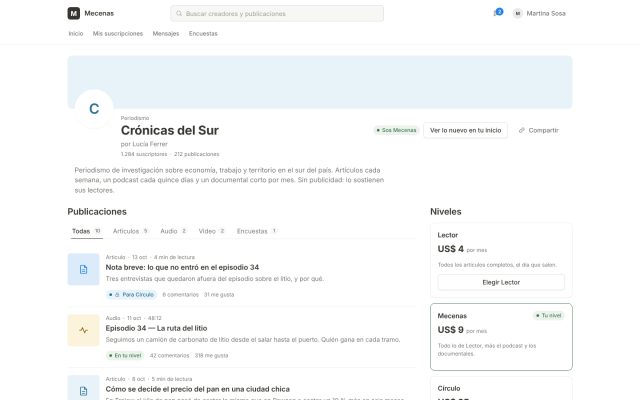Open article icon for Nota breve post
The height and width of the screenshot is (400, 640).
coord(83,269)
